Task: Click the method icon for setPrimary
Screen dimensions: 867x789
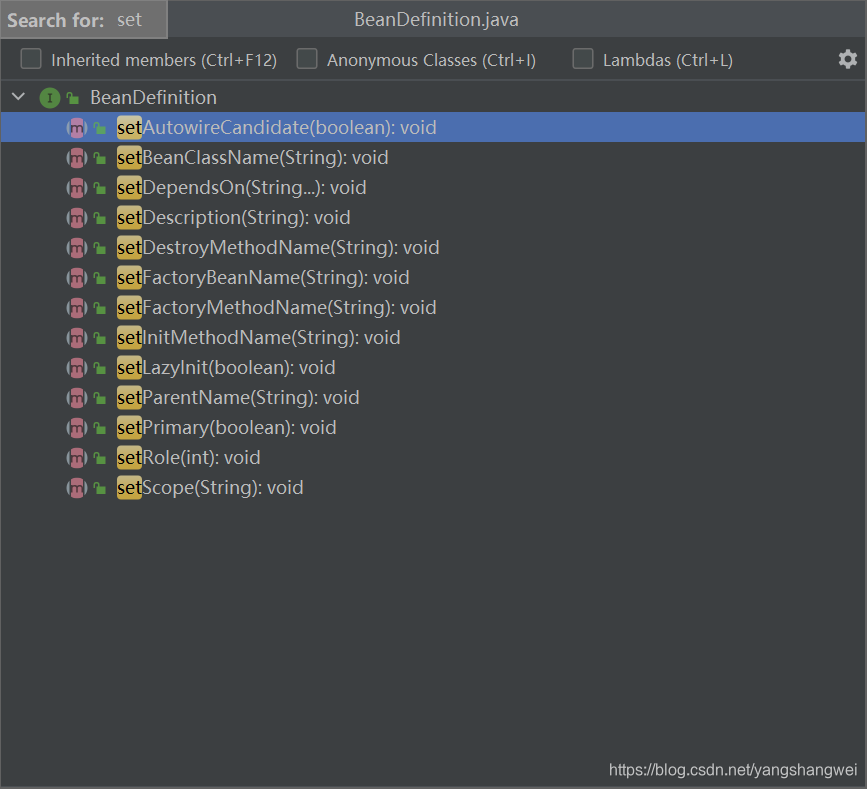Action: tap(77, 428)
